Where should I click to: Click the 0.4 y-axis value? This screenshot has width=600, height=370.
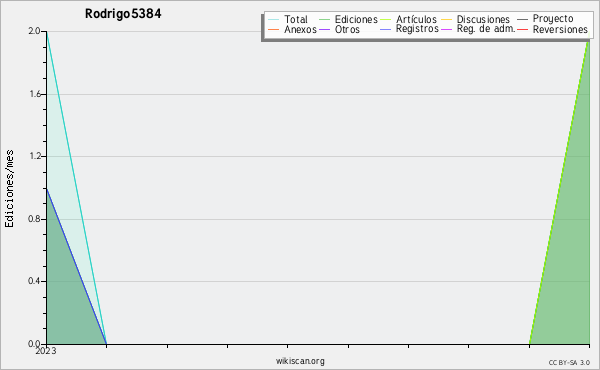[34, 281]
